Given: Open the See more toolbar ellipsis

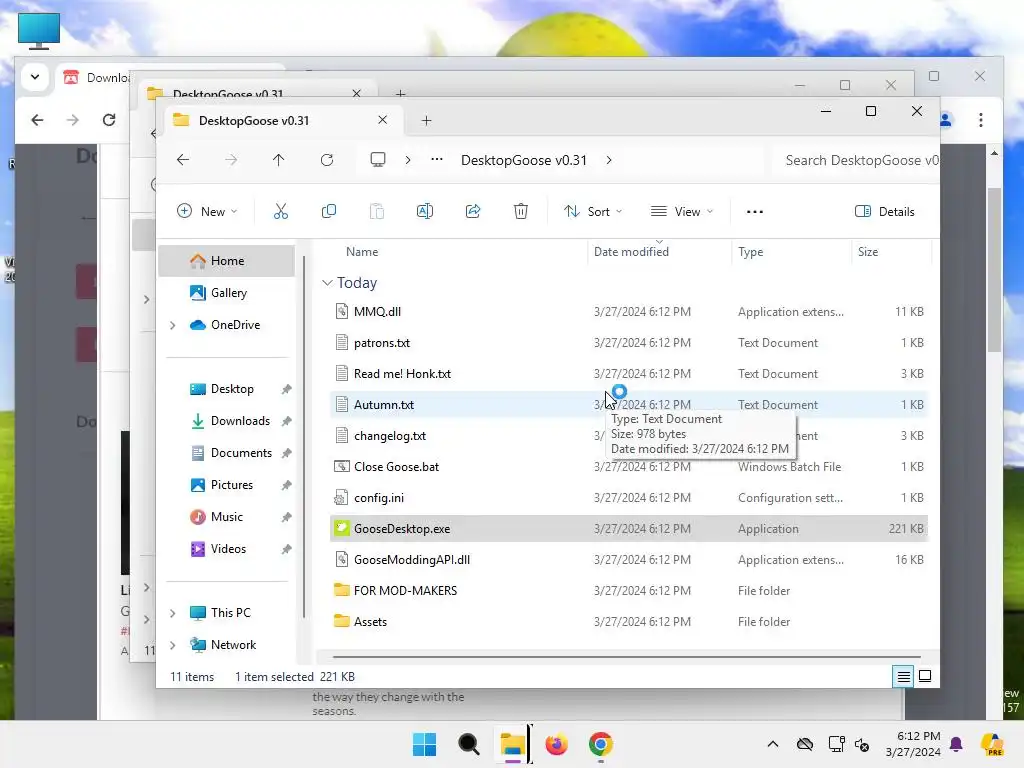Looking at the screenshot, I should pos(755,212).
